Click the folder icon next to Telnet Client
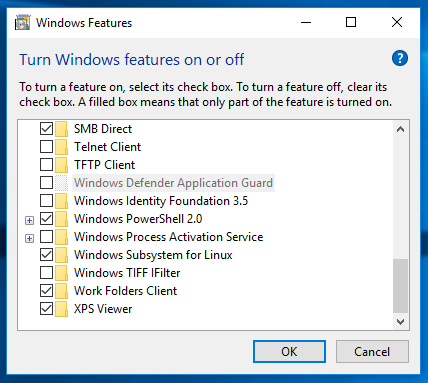Image resolution: width=428 pixels, height=383 pixels. tap(61, 147)
